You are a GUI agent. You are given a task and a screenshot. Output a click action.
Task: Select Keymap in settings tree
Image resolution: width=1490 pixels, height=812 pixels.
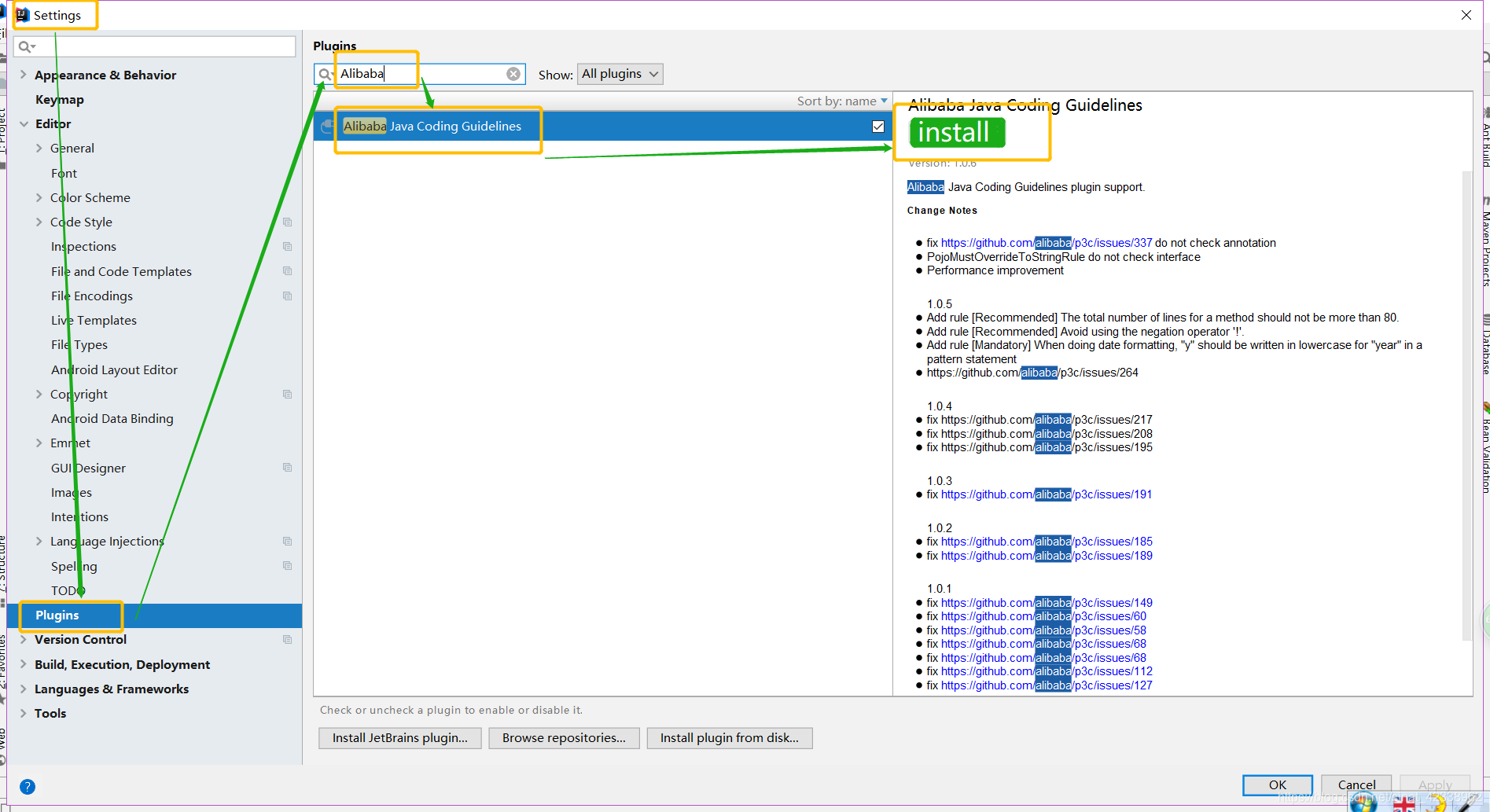(60, 100)
